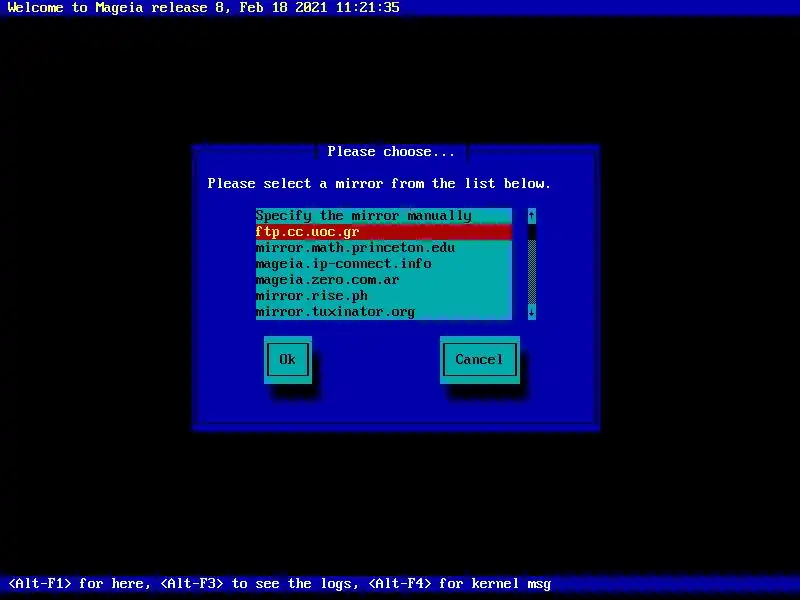Click Cancel to abort mirror selection
The height and width of the screenshot is (600, 800).
click(480, 360)
